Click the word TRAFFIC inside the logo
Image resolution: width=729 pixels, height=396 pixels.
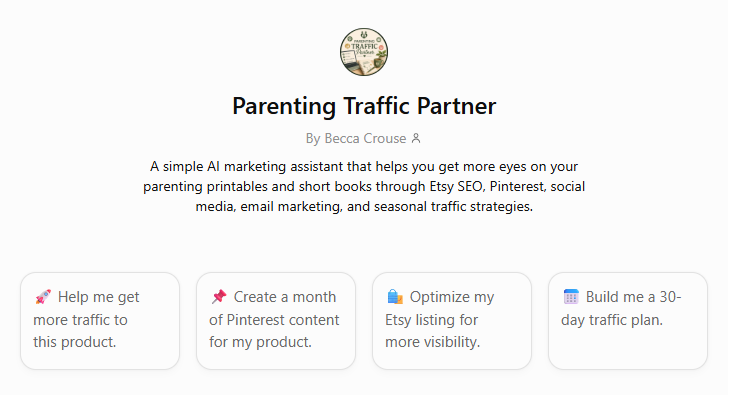[364, 46]
